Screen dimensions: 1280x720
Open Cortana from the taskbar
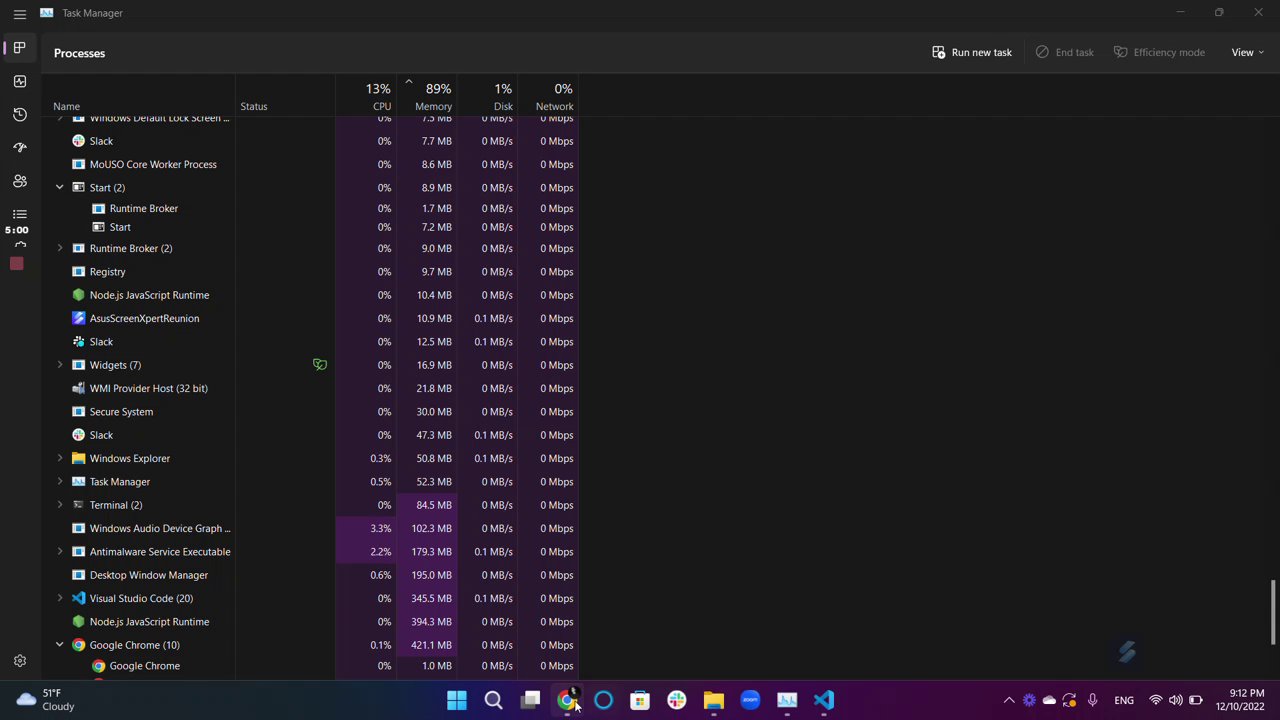tap(603, 700)
